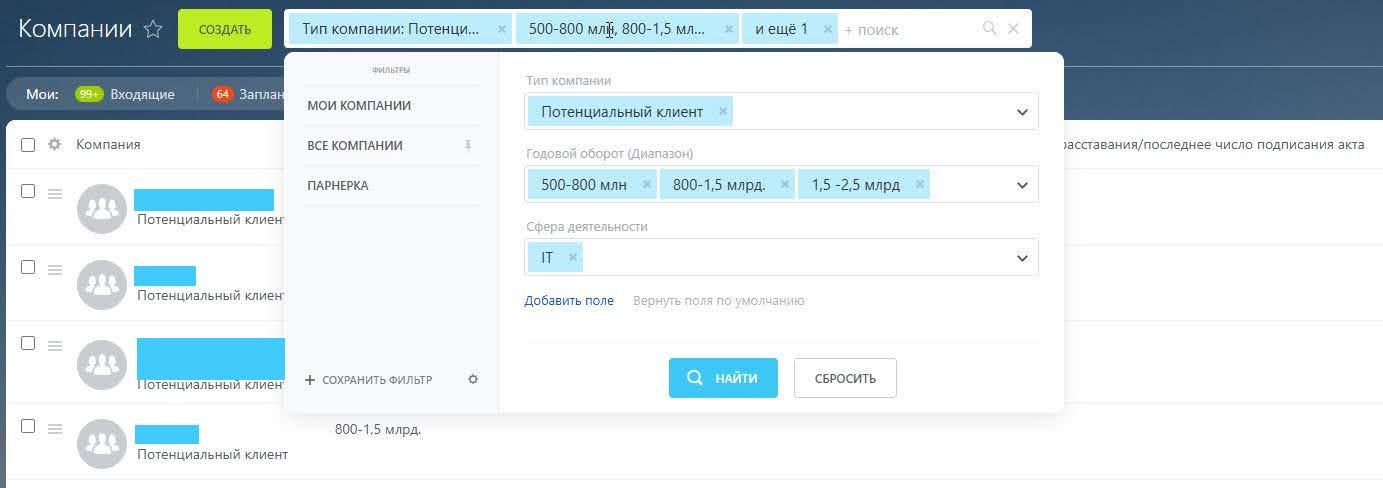Select the Мои компании filter preset
Viewport: 1383px width, 488px height.
point(359,105)
